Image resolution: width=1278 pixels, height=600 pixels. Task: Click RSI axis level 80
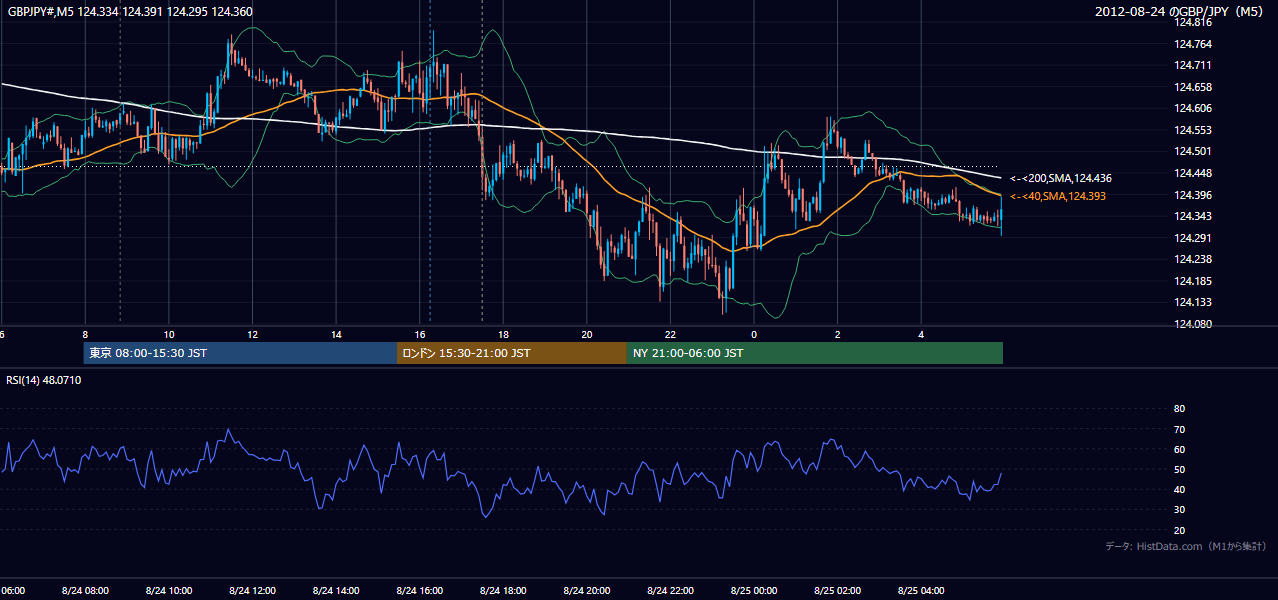pyautogui.click(x=1179, y=409)
